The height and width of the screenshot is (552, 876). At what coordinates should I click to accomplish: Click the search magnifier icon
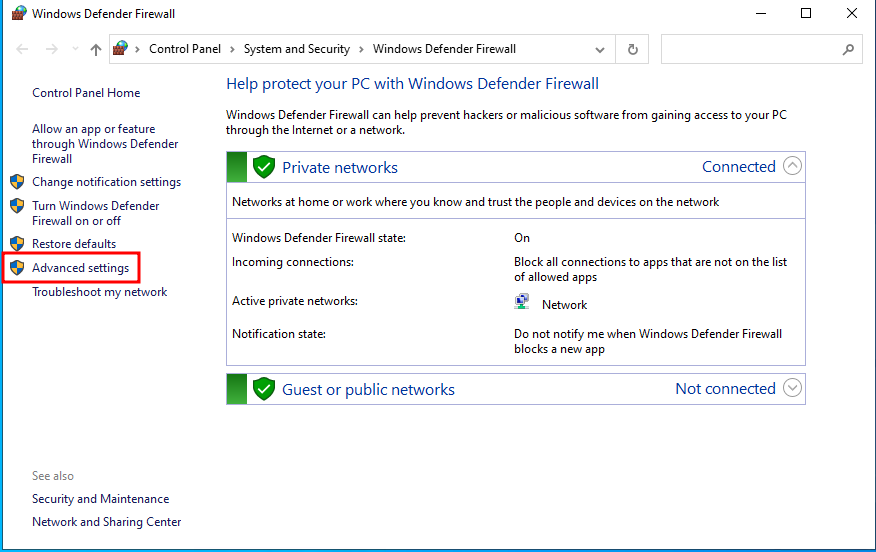pyautogui.click(x=848, y=49)
